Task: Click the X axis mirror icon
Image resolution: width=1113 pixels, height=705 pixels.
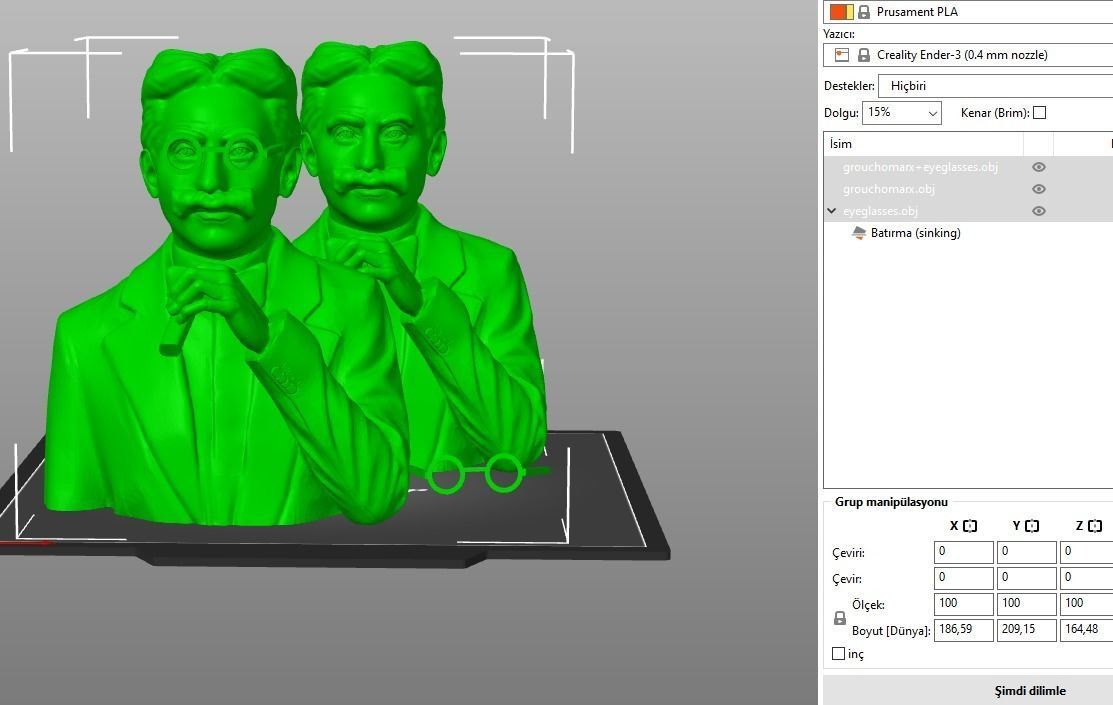Action: 970,526
